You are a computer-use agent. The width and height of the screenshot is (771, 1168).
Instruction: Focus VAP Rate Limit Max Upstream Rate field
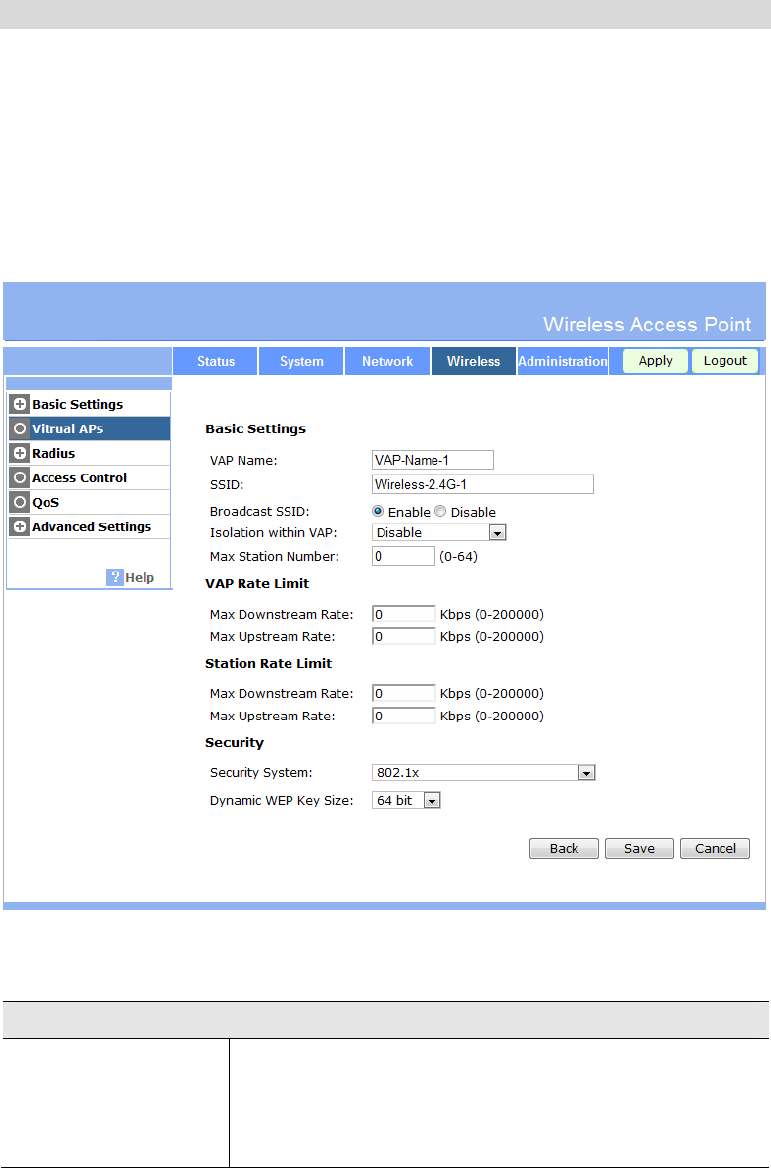(x=403, y=637)
